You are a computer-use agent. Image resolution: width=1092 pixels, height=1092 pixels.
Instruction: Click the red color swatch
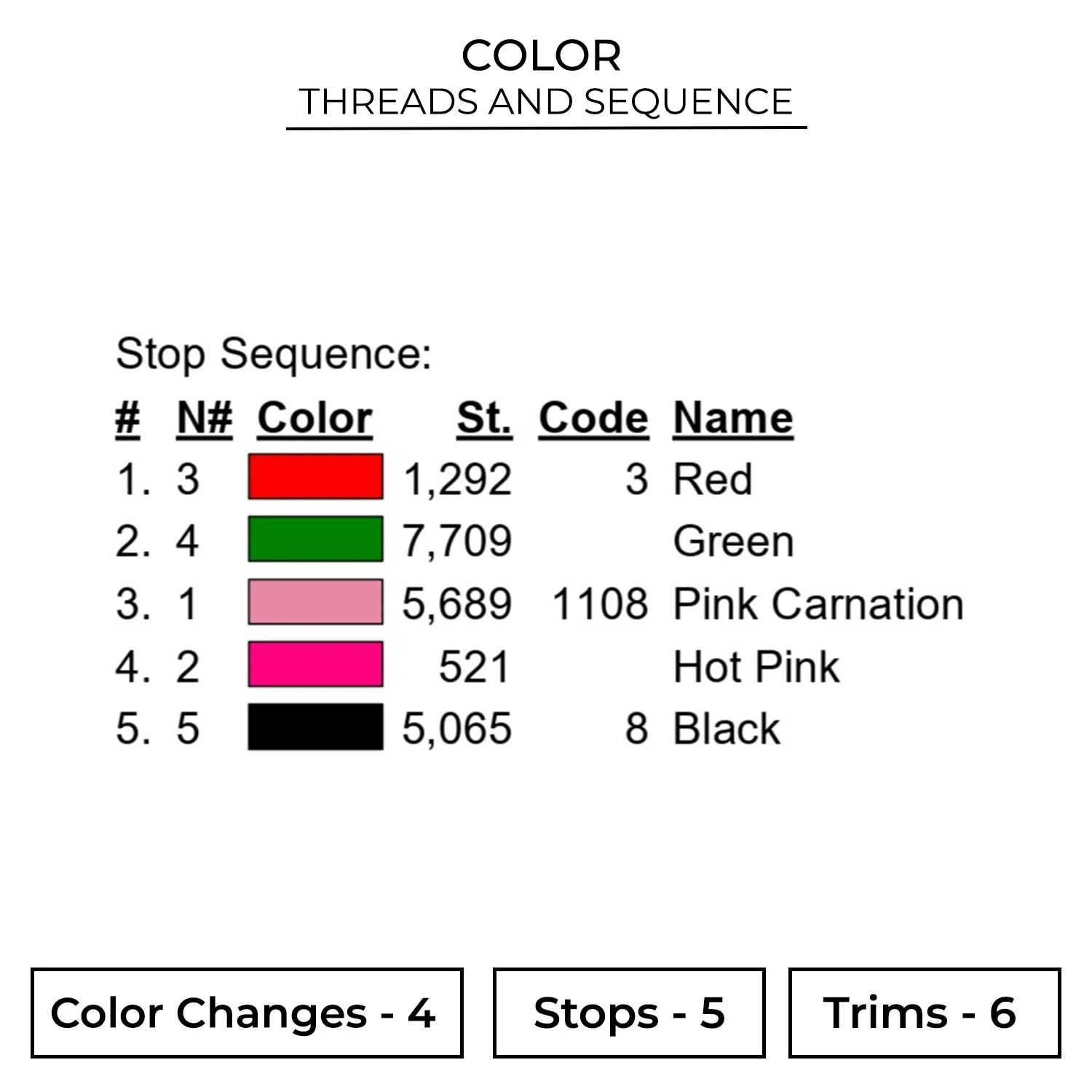point(315,477)
